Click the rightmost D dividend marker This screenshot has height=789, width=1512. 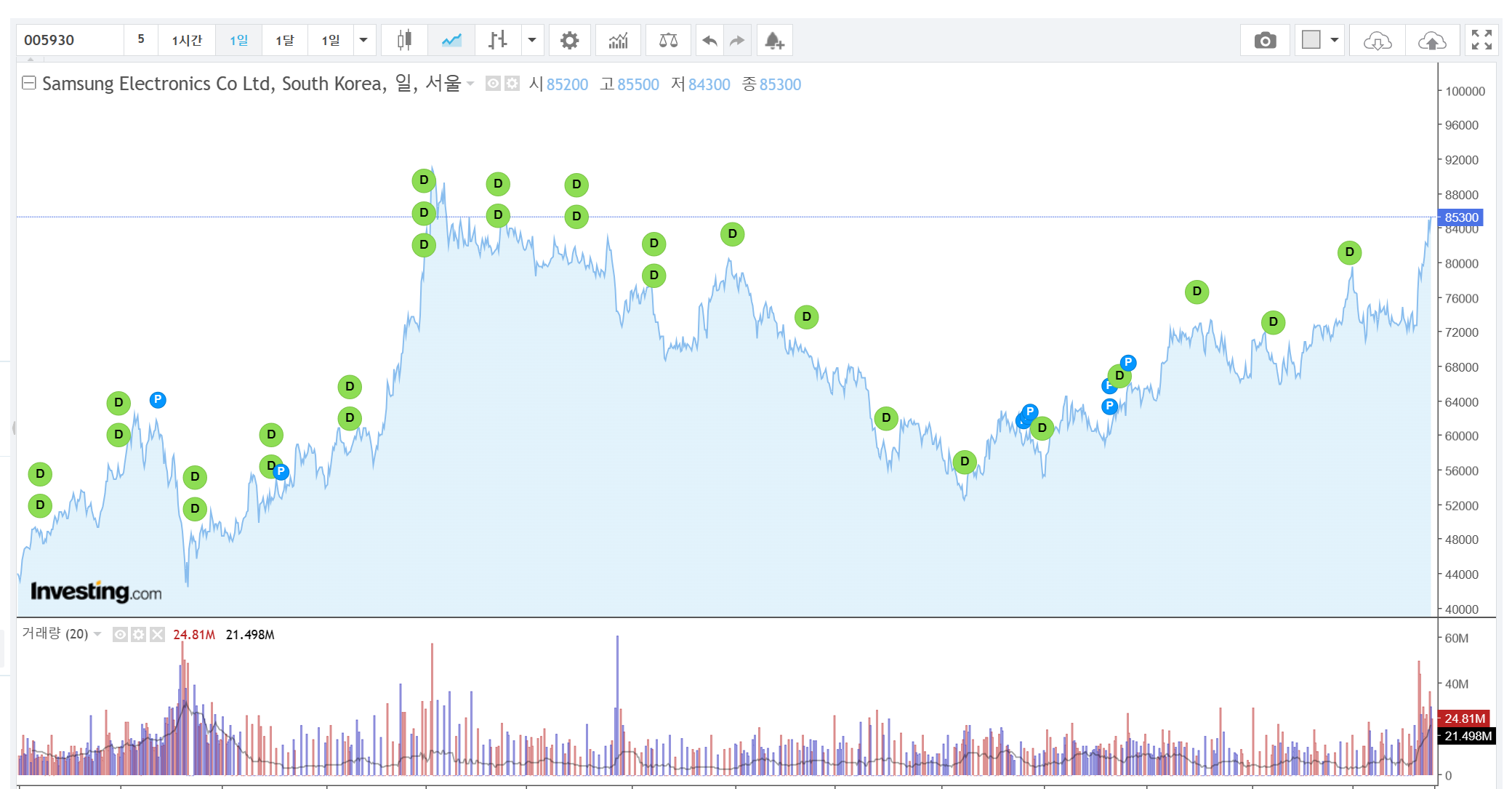coord(1349,252)
